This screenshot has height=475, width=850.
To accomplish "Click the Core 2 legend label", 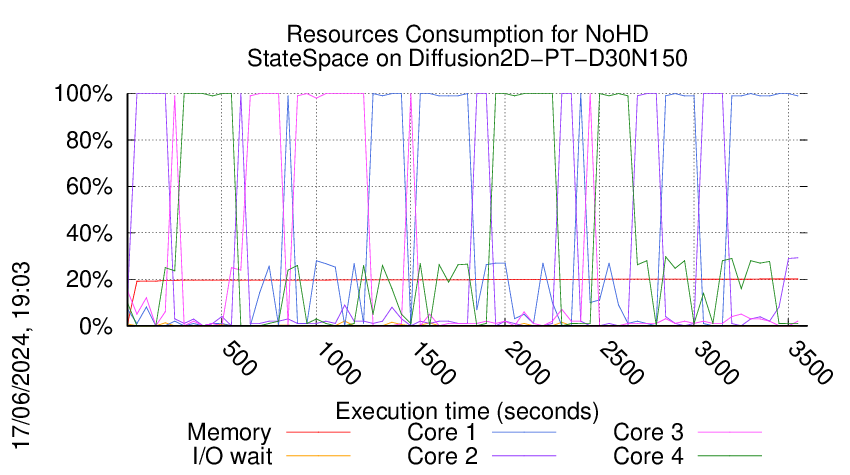I will [x=442, y=456].
